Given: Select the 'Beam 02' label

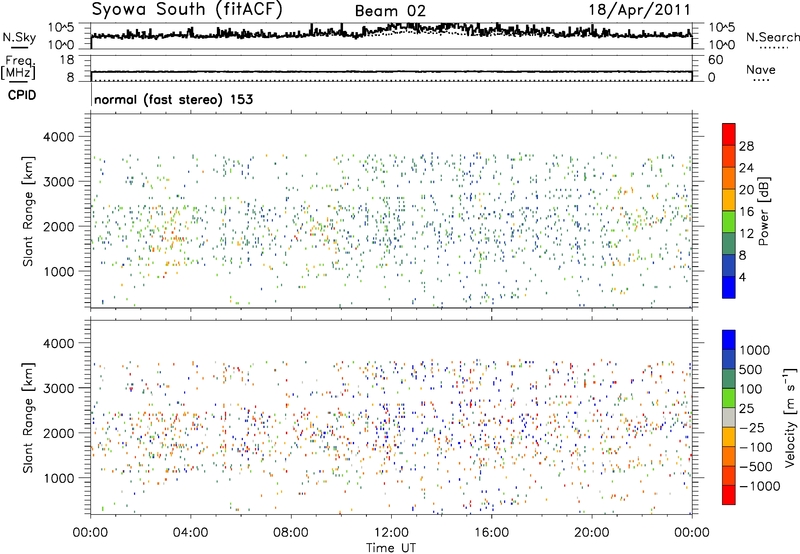Looking at the screenshot, I should [x=390, y=11].
